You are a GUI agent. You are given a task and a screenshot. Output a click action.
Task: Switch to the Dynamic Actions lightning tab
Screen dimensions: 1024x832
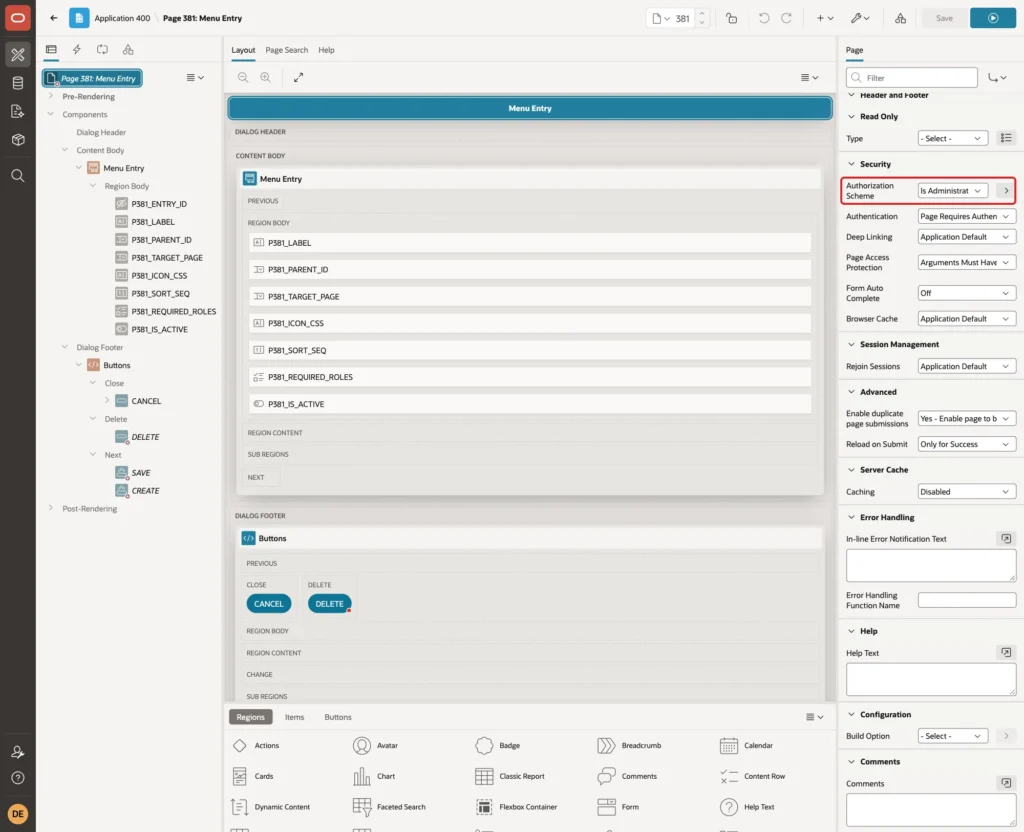click(76, 50)
